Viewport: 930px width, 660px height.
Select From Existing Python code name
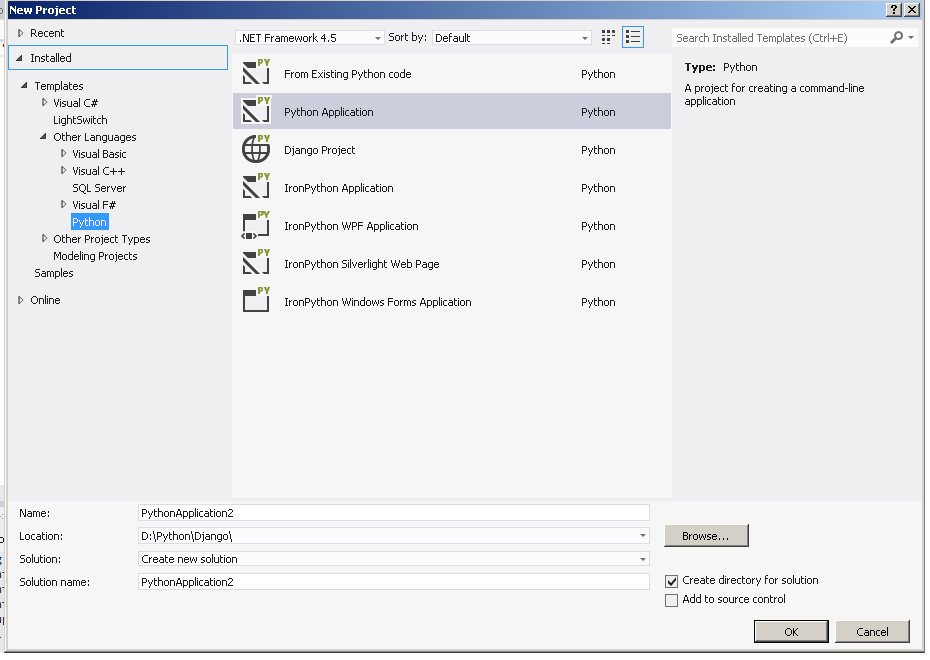348,74
